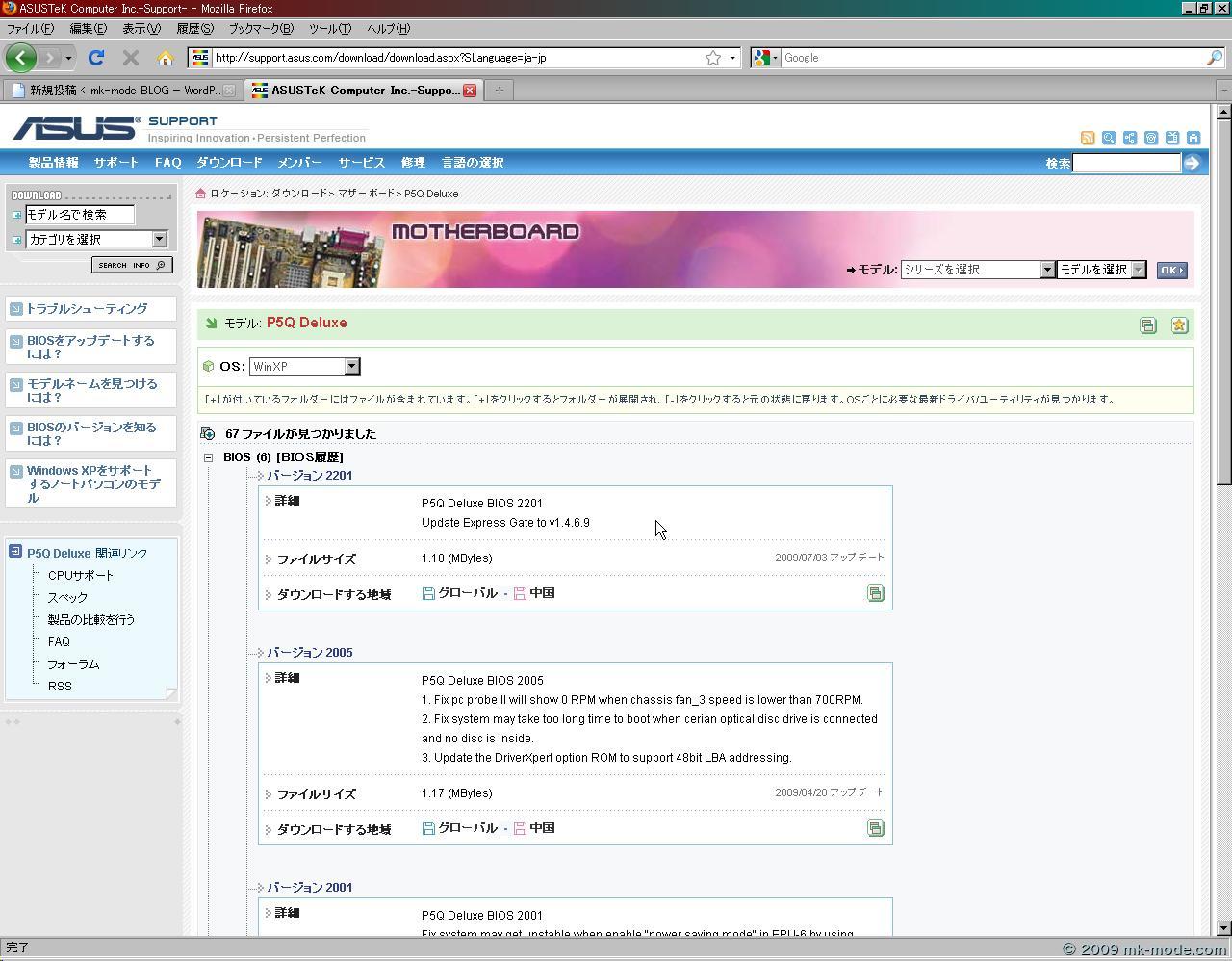Expand all files via 67 files icon
The height and width of the screenshot is (961, 1232).
point(208,434)
